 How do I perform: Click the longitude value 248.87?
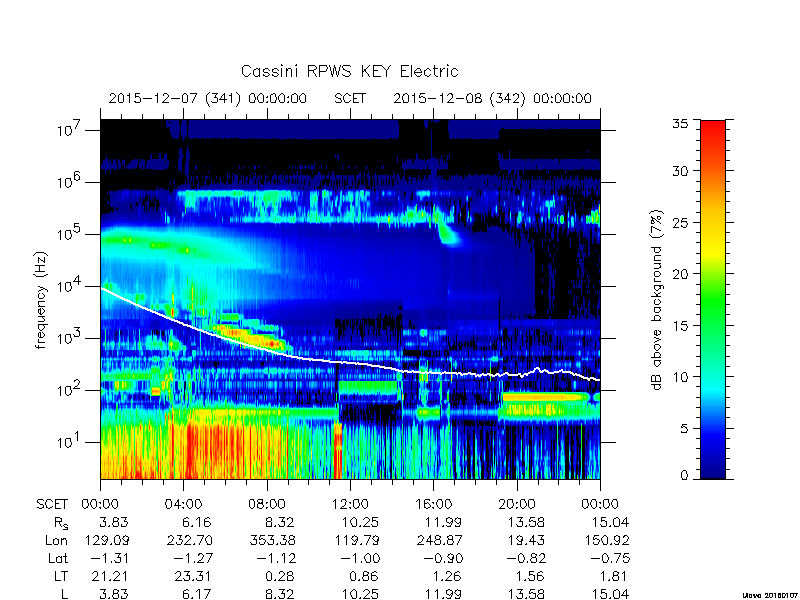(439, 540)
